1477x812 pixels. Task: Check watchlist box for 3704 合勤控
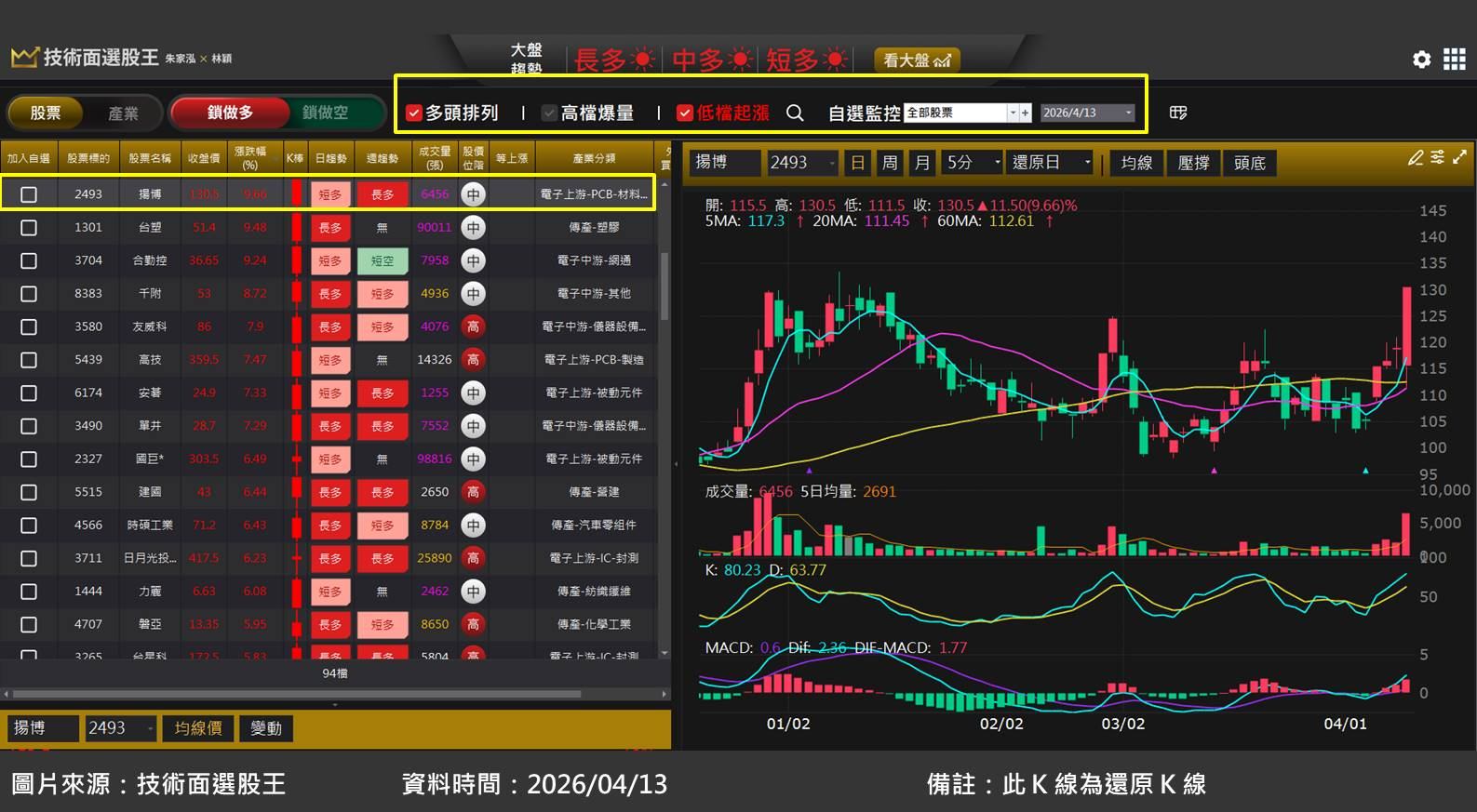point(29,260)
